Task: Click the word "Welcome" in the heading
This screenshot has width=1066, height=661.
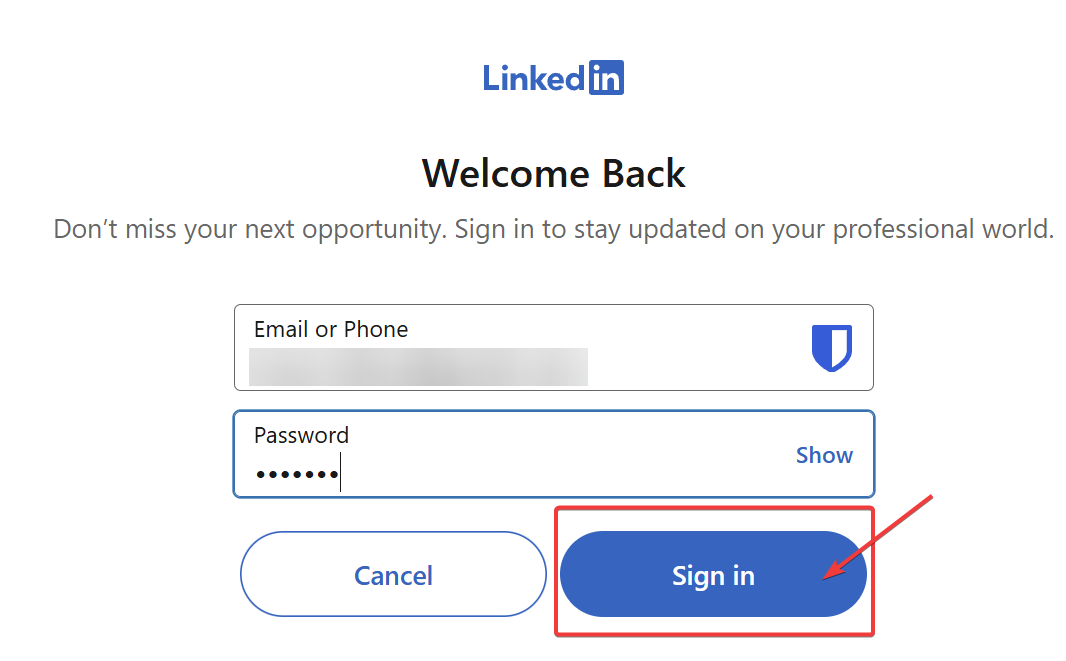Action: point(506,173)
